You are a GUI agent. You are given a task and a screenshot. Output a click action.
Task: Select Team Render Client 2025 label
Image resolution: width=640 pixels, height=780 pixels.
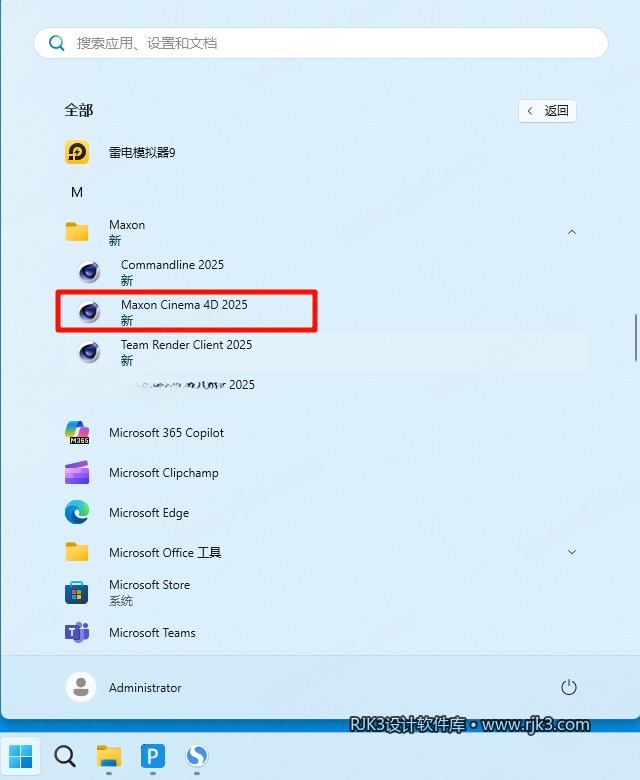186,345
